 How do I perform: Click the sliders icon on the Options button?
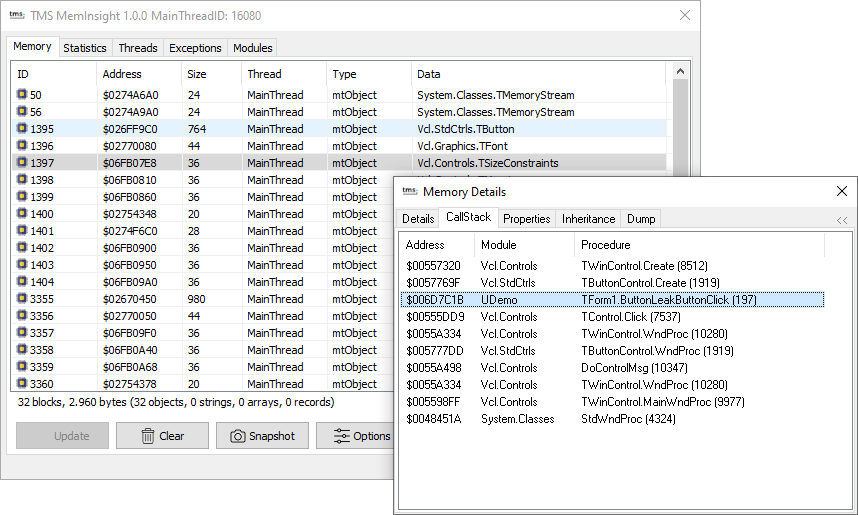341,436
